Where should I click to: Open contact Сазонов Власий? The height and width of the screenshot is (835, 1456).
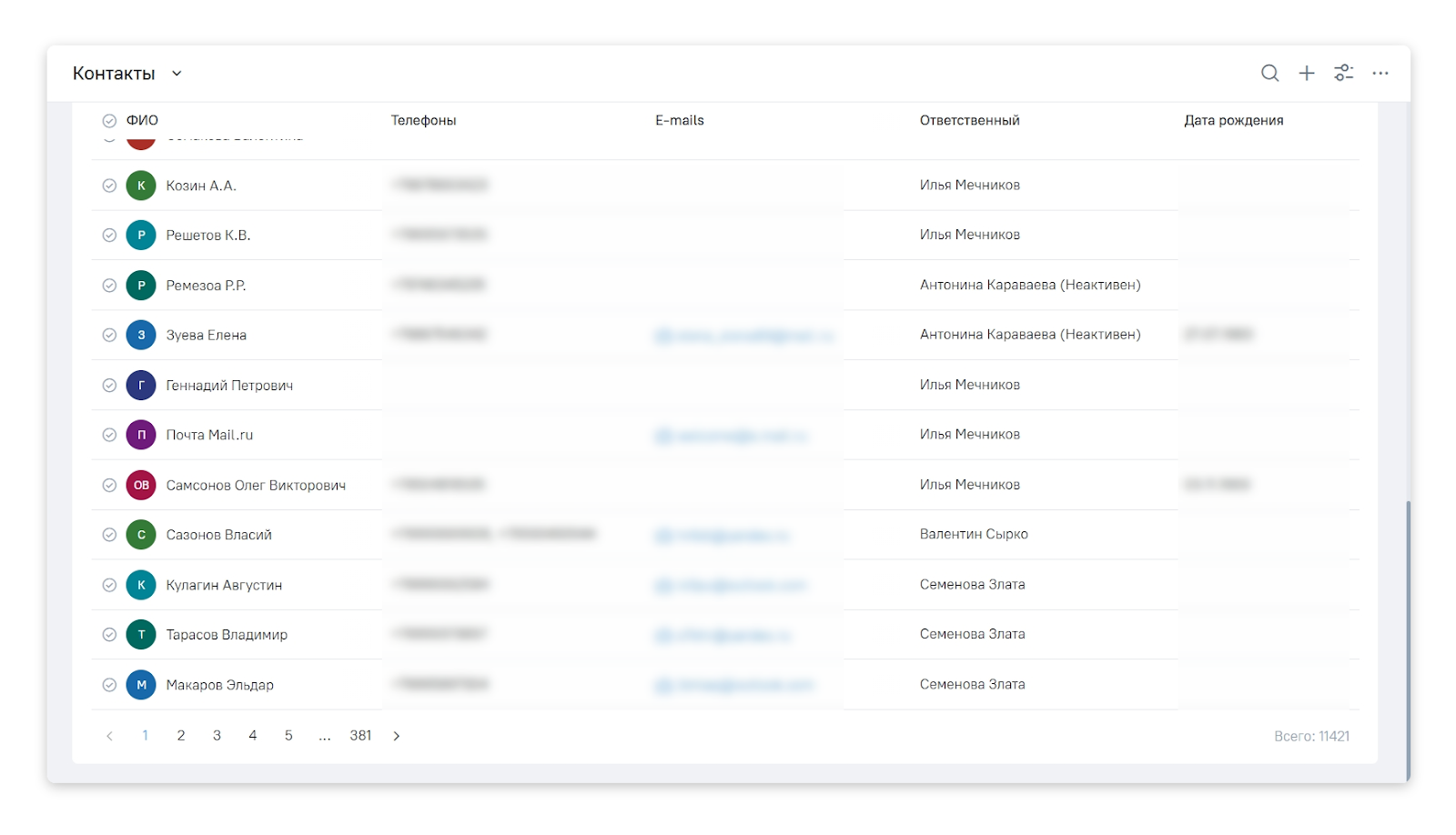click(x=218, y=535)
